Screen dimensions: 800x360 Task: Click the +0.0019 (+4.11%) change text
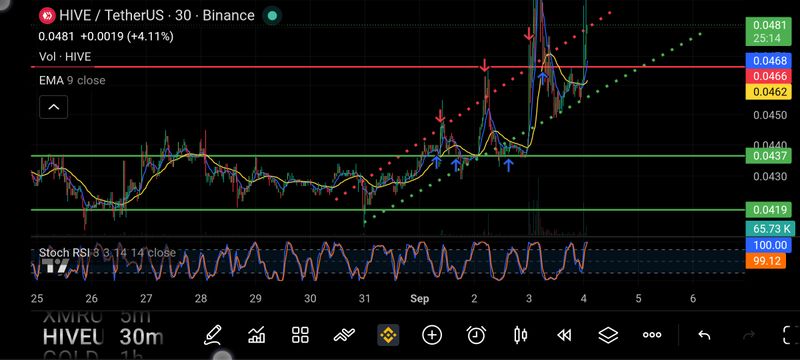(x=127, y=36)
